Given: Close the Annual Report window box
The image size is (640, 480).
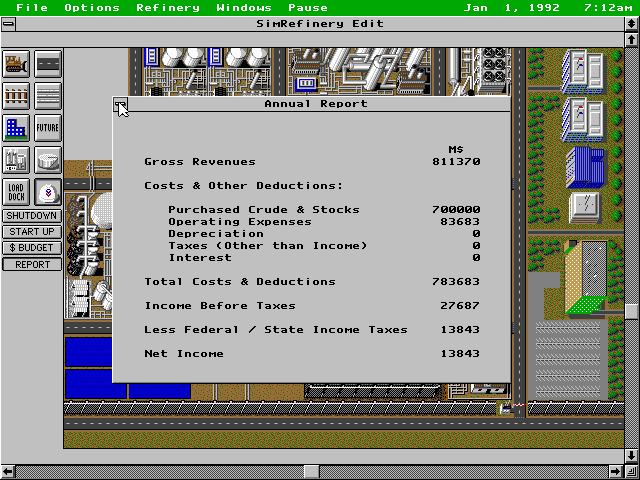Looking at the screenshot, I should point(120,104).
